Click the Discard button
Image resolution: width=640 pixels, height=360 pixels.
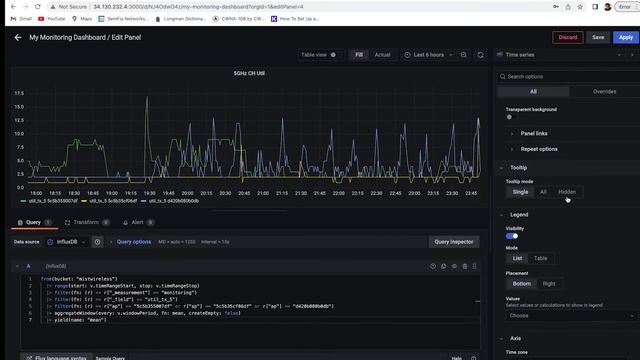[x=568, y=38]
